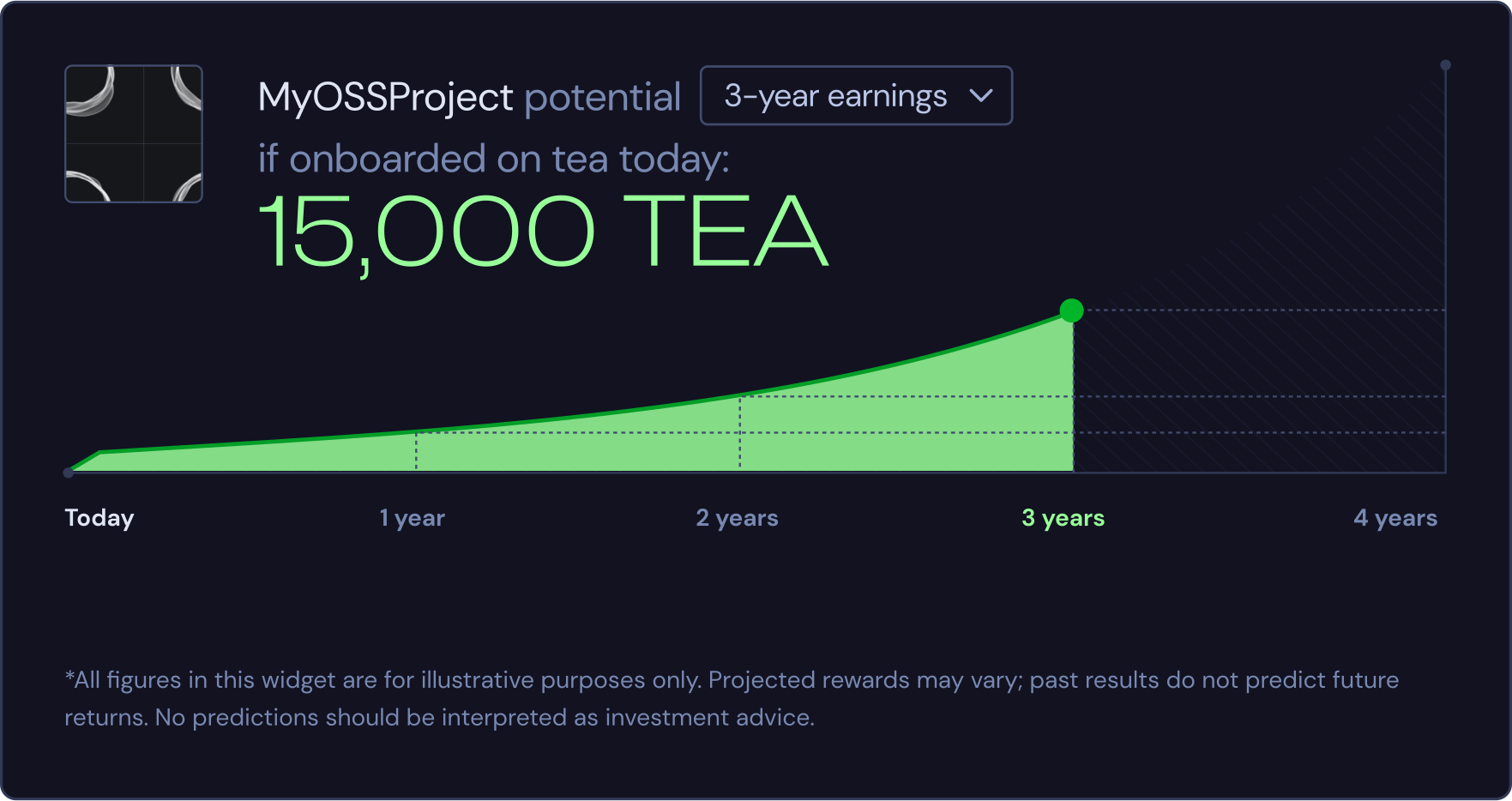Click the starting point marker at Today
The width and height of the screenshot is (1512, 801).
pos(69,471)
